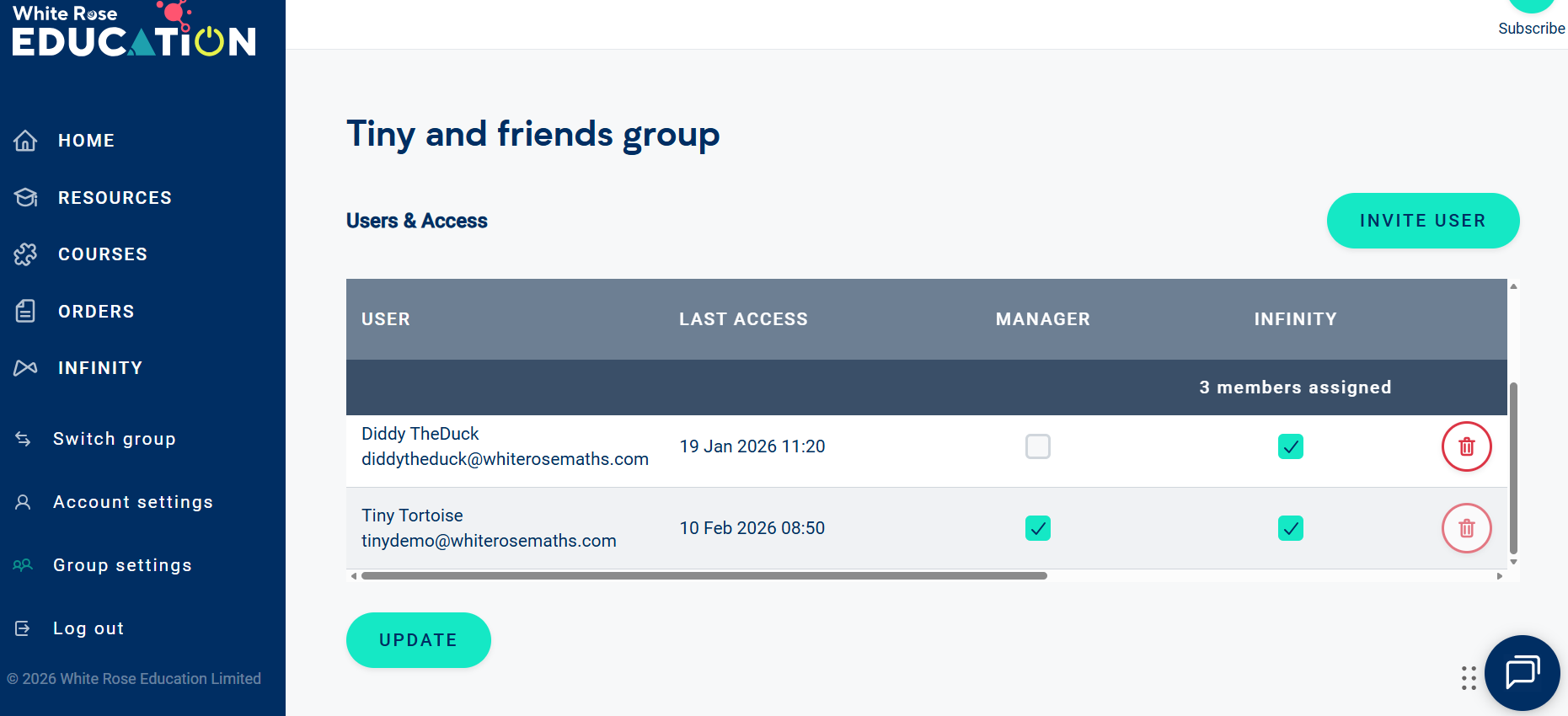1568x716 pixels.
Task: Click the Subscribe link at top right
Action: [1531, 28]
